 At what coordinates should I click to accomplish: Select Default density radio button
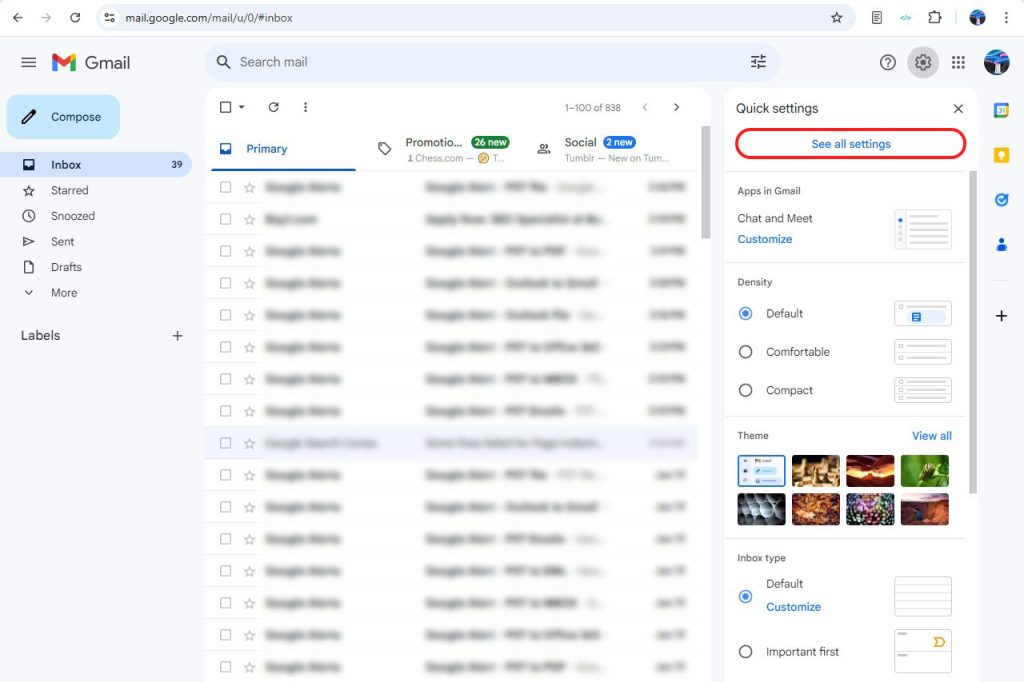click(x=745, y=314)
